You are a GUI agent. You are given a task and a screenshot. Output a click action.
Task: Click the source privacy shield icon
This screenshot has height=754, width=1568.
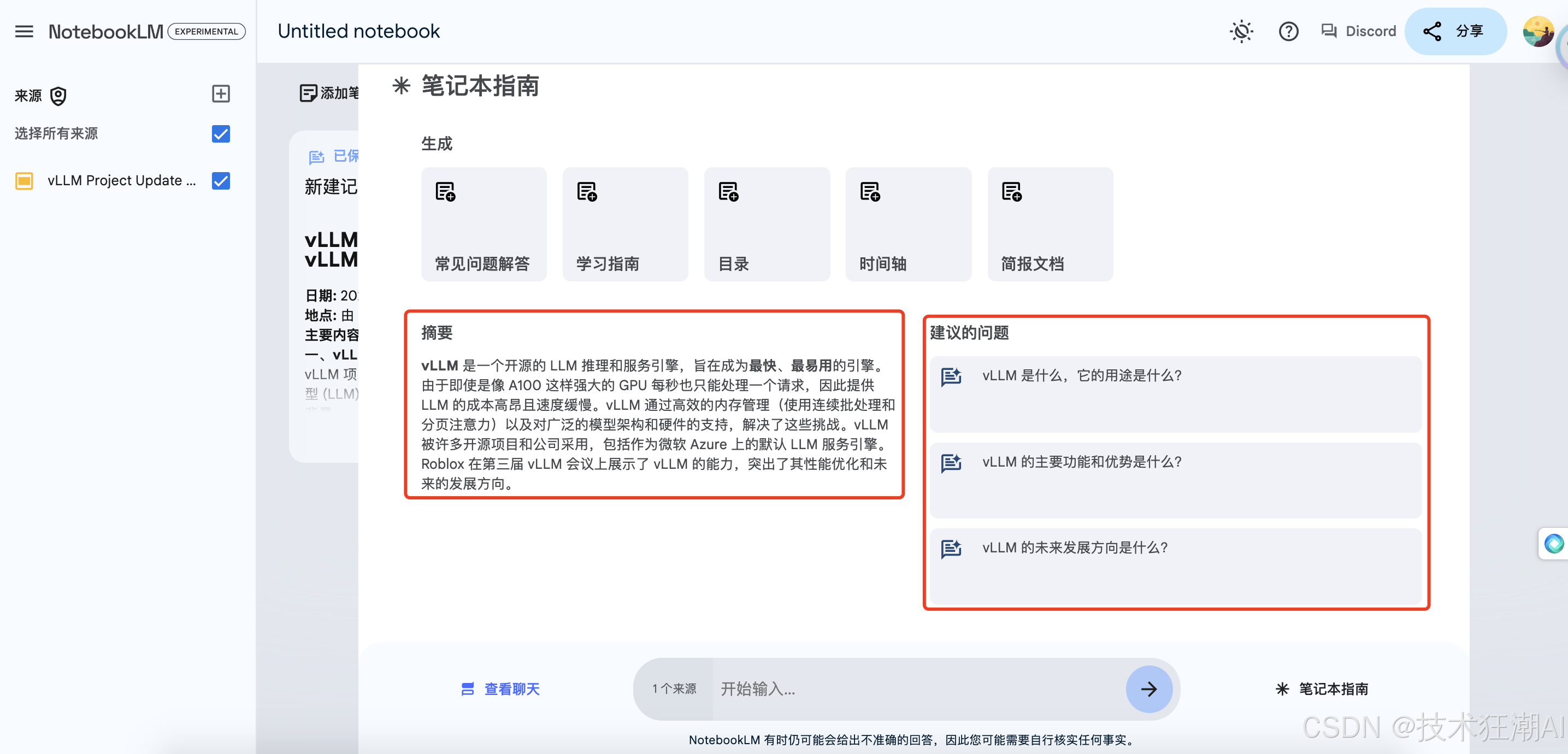coord(58,96)
